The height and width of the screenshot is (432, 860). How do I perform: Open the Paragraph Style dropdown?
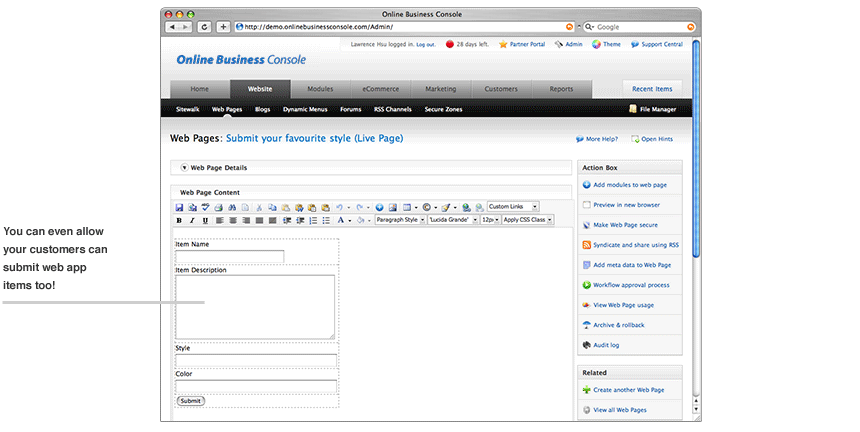coord(399,219)
